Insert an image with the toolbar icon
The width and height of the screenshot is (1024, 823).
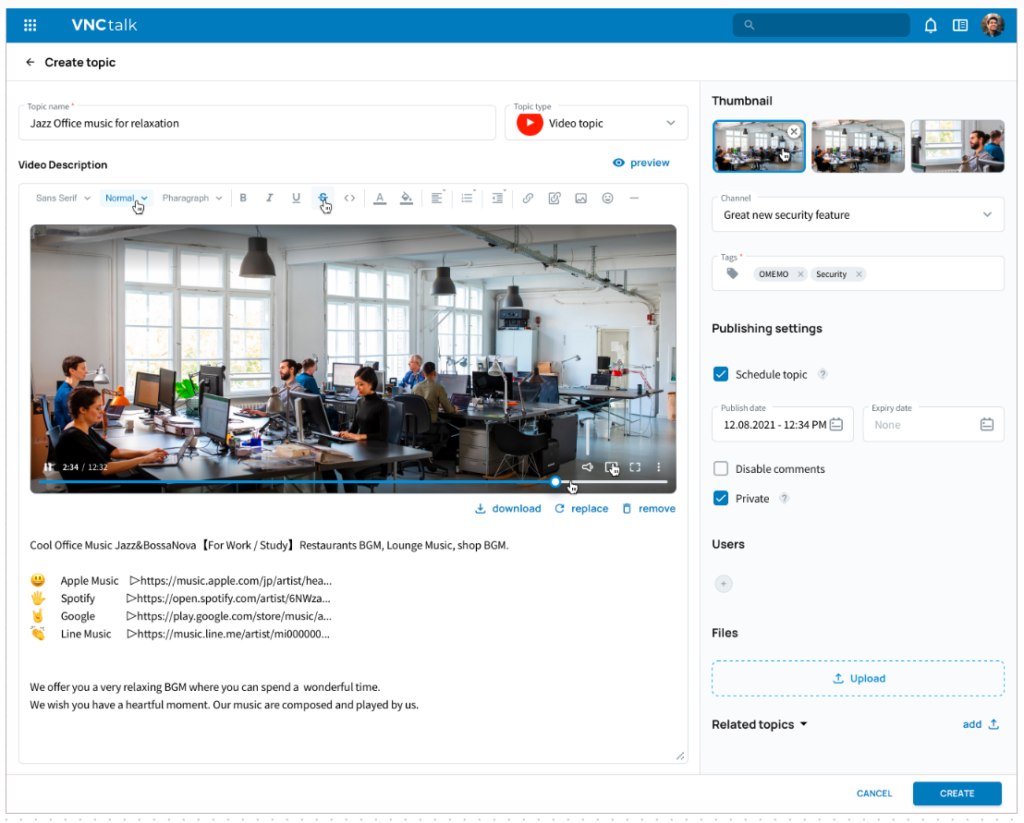[581, 198]
